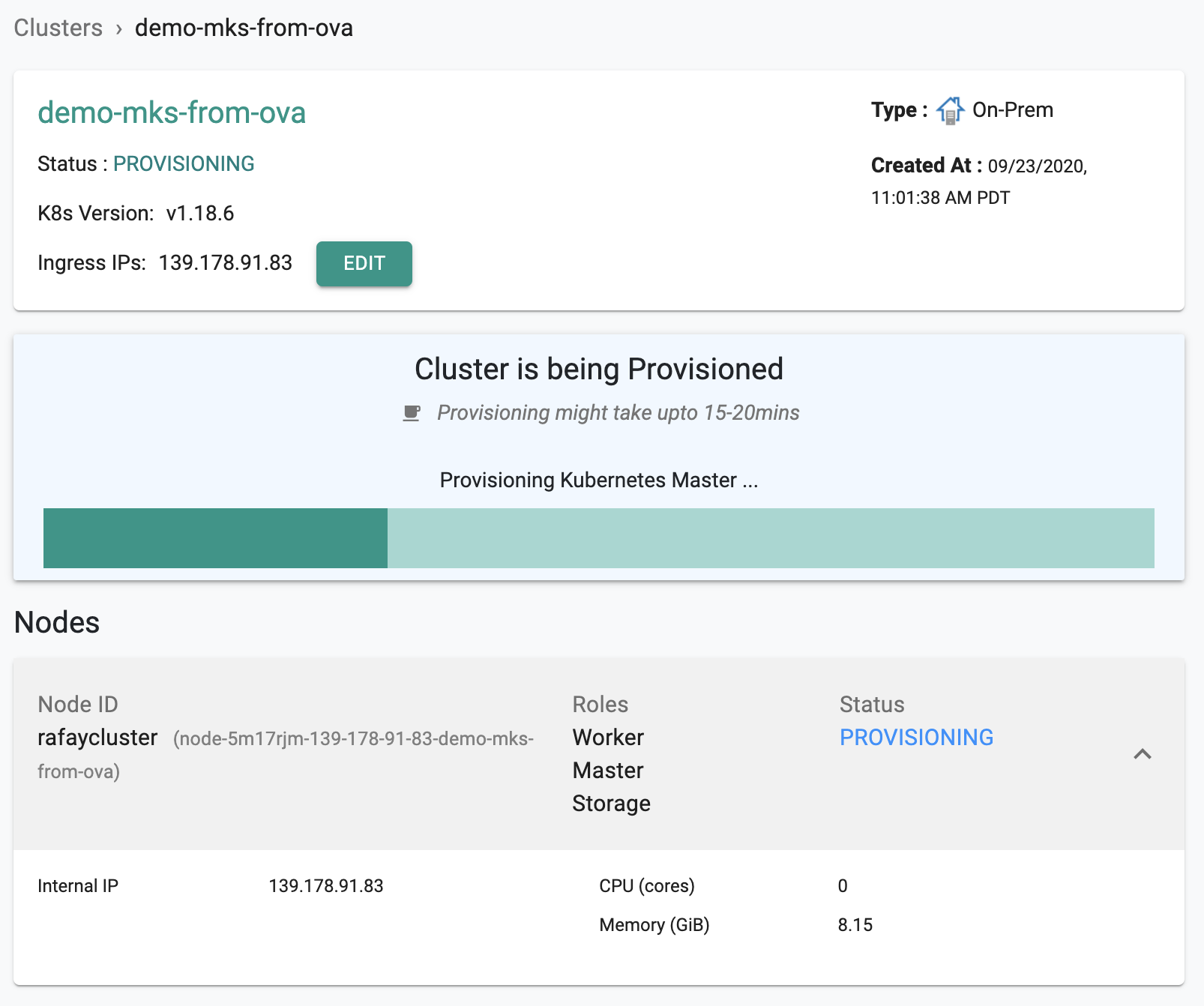Click the CPU (cores) label
This screenshot has width=1204, height=1006.
coord(647,886)
